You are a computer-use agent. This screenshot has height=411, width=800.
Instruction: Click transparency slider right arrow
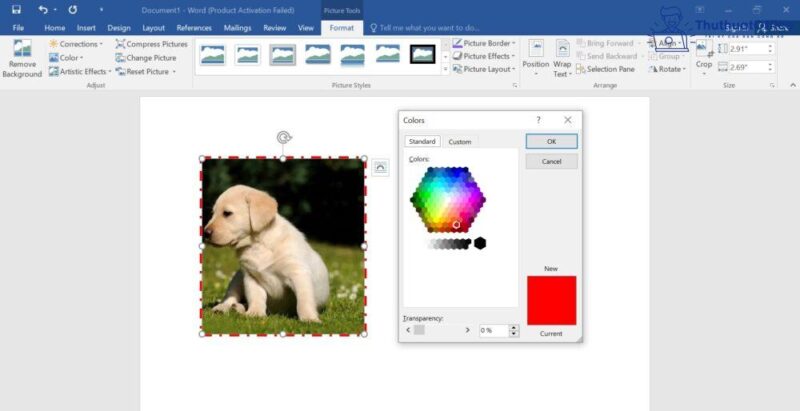467,330
